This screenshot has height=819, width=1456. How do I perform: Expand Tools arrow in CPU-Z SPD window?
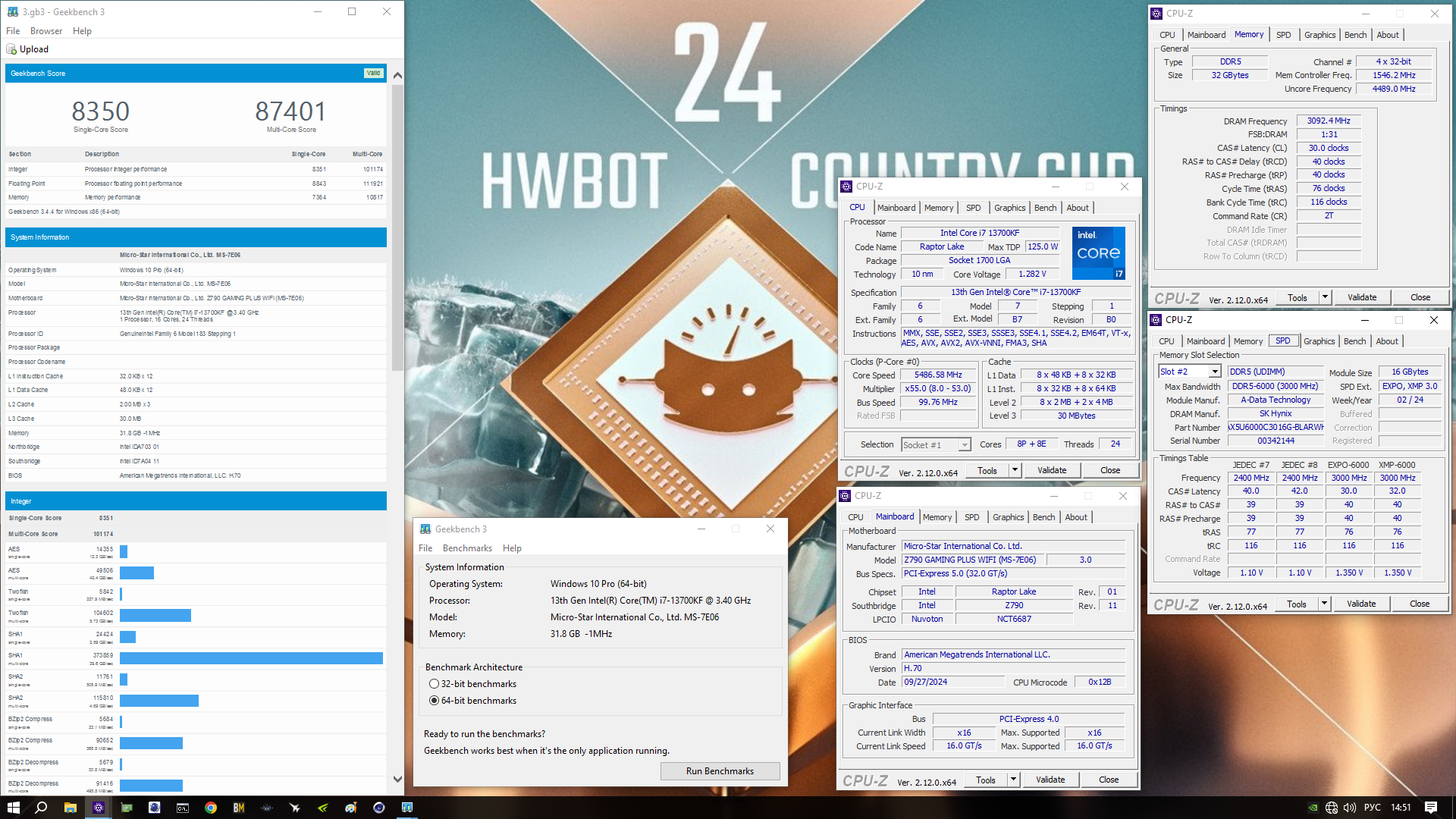click(1324, 604)
